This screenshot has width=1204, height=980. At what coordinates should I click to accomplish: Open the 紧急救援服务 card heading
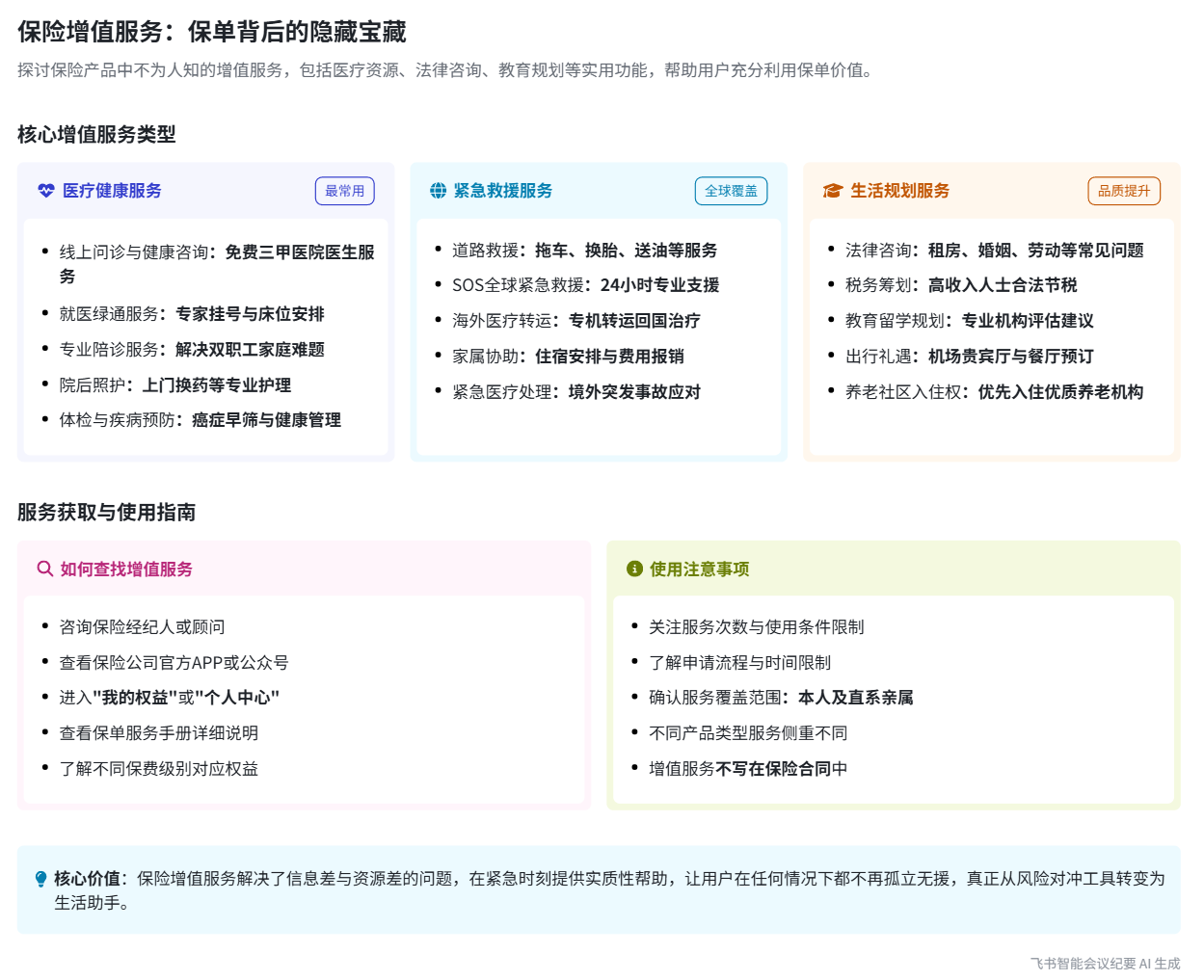click(x=503, y=191)
